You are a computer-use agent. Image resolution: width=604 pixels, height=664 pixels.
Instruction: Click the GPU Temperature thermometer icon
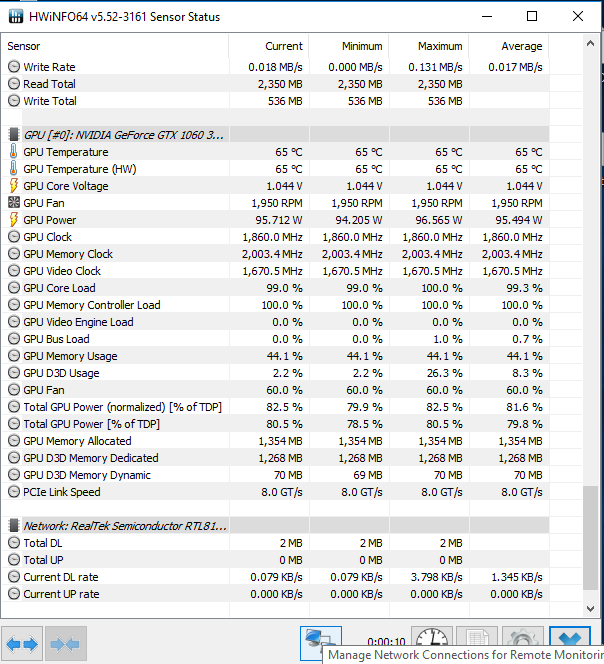pos(14,152)
